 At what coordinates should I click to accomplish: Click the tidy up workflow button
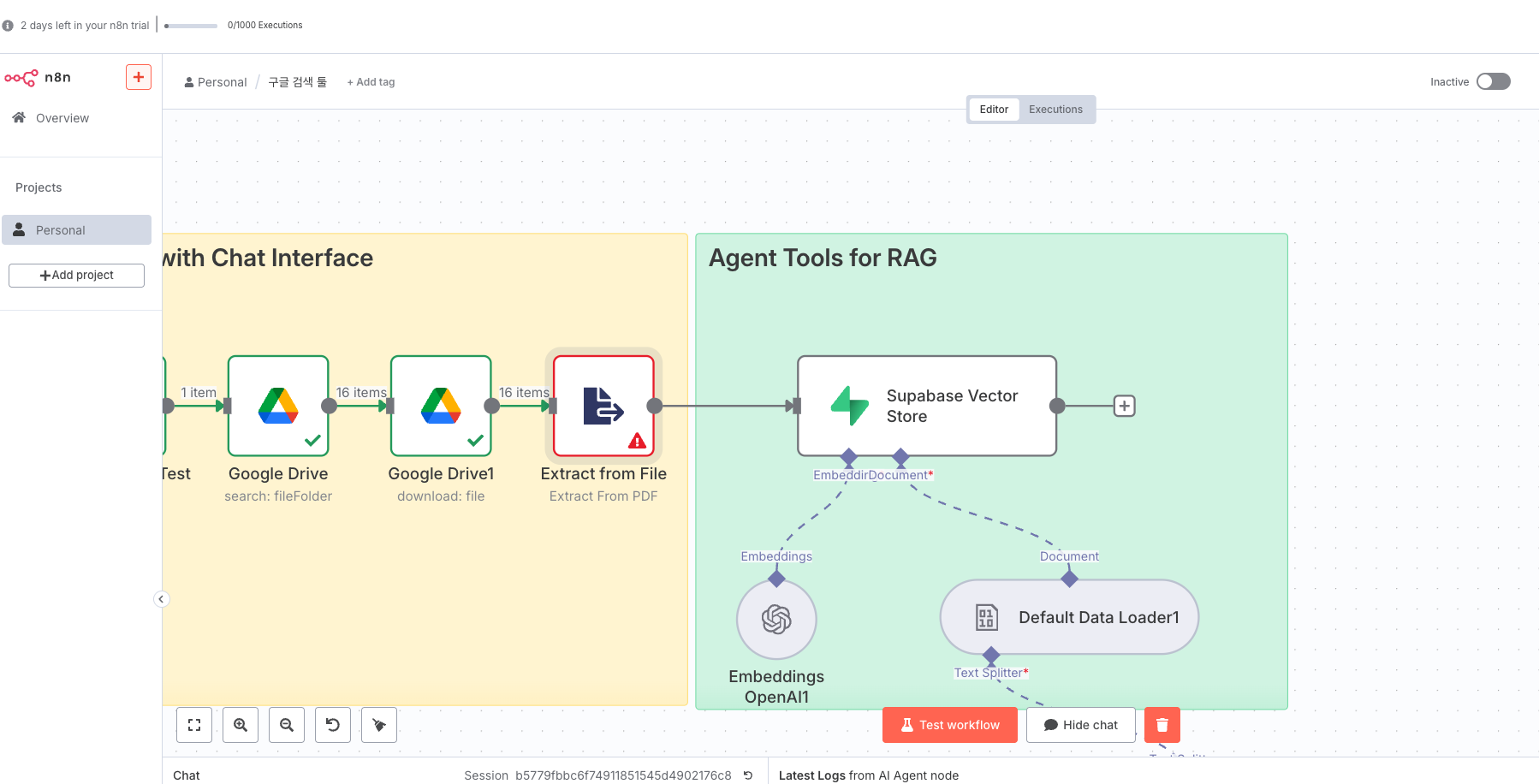pos(379,725)
